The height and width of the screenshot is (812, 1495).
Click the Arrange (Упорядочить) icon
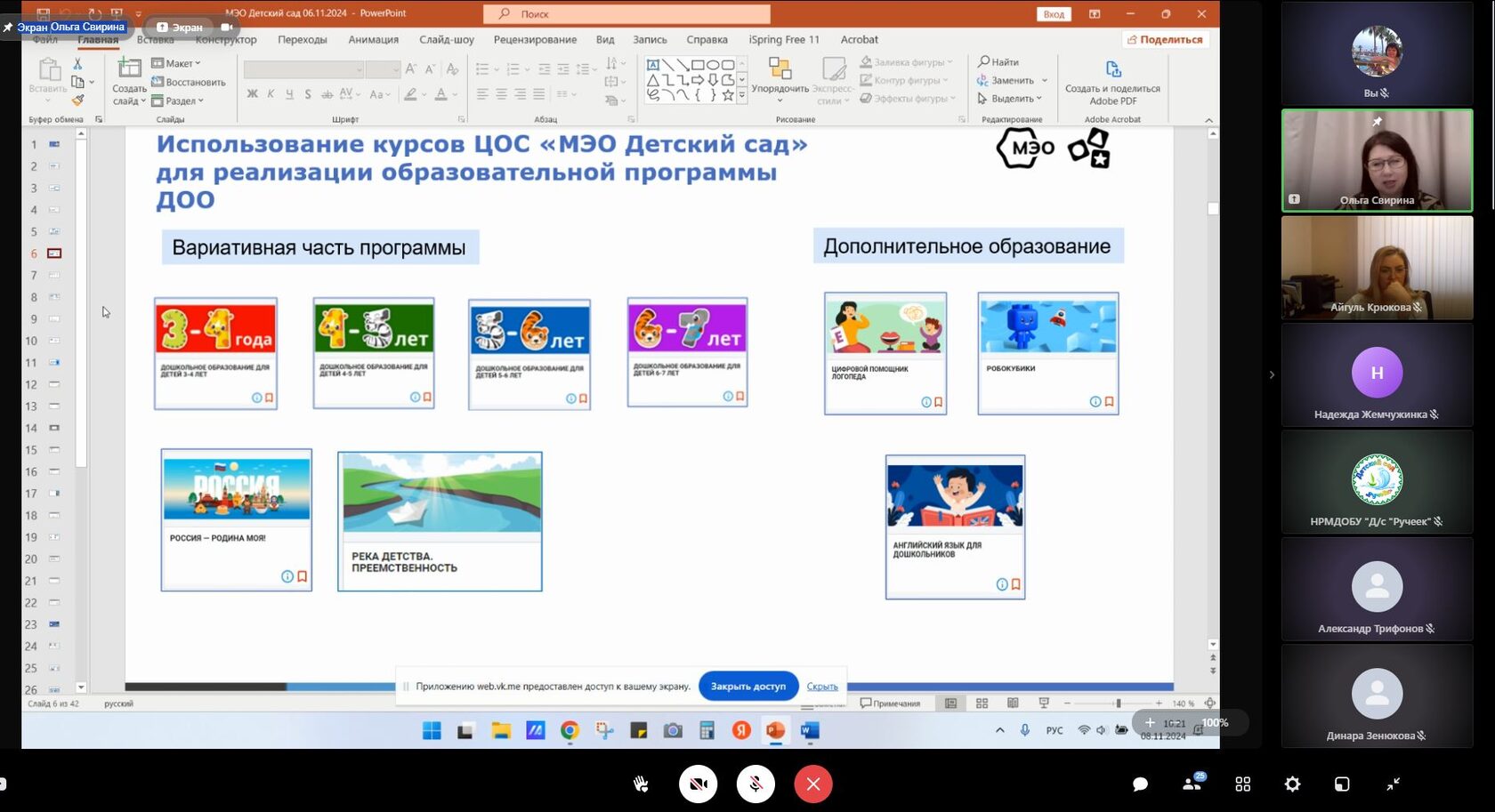pos(780,68)
